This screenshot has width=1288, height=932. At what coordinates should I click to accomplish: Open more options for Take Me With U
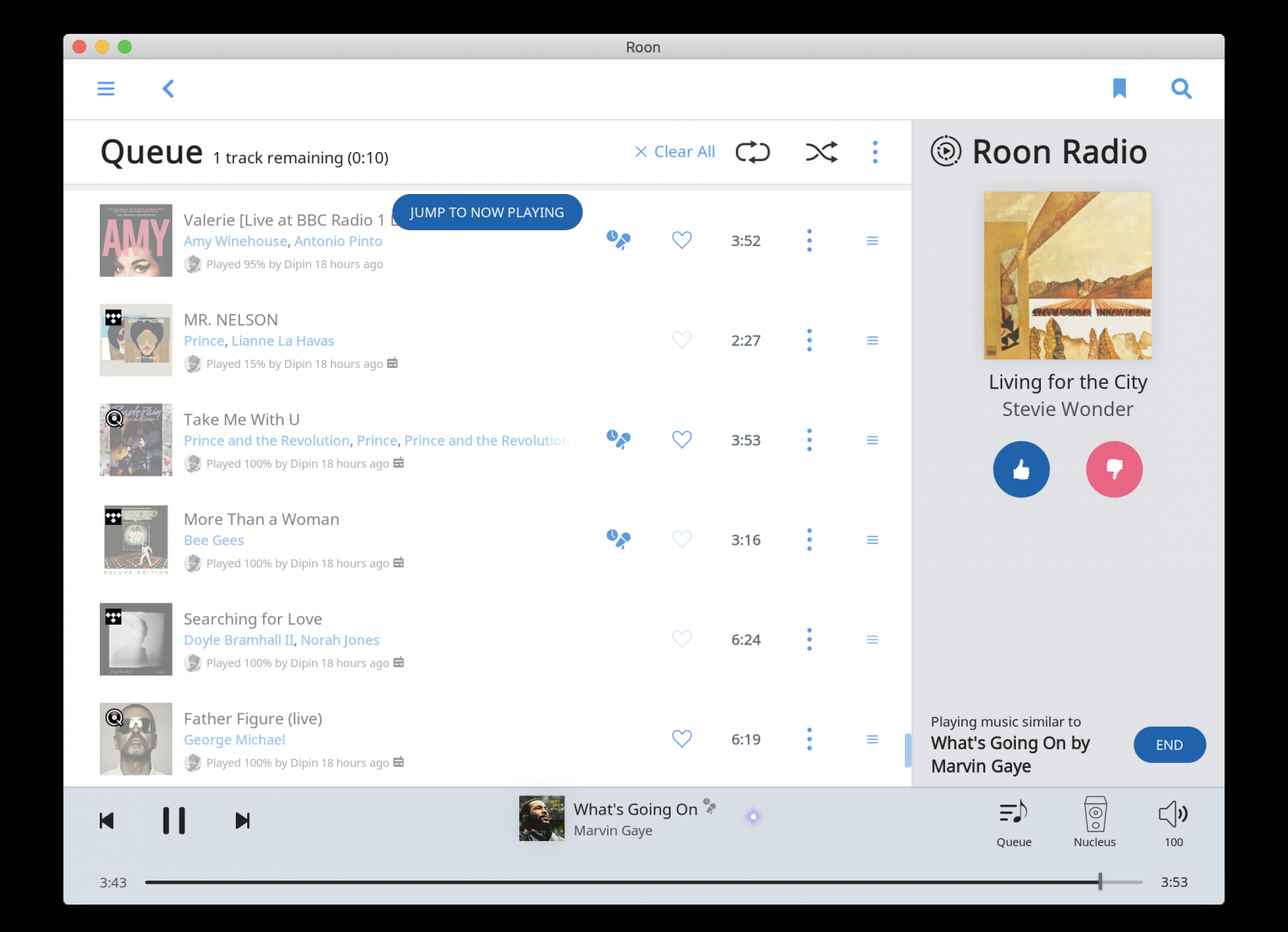click(x=809, y=439)
